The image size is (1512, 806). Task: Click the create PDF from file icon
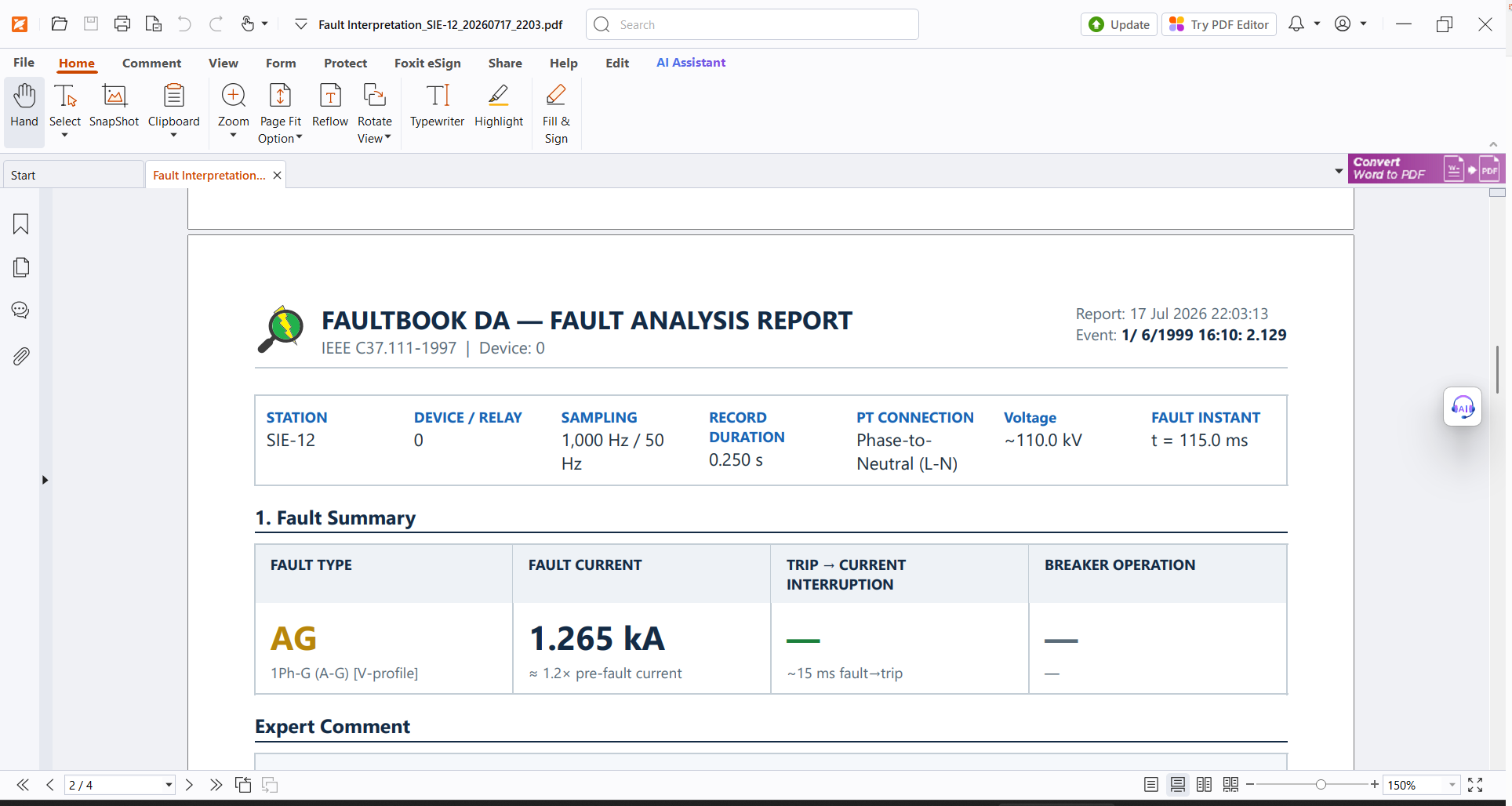pos(154,24)
